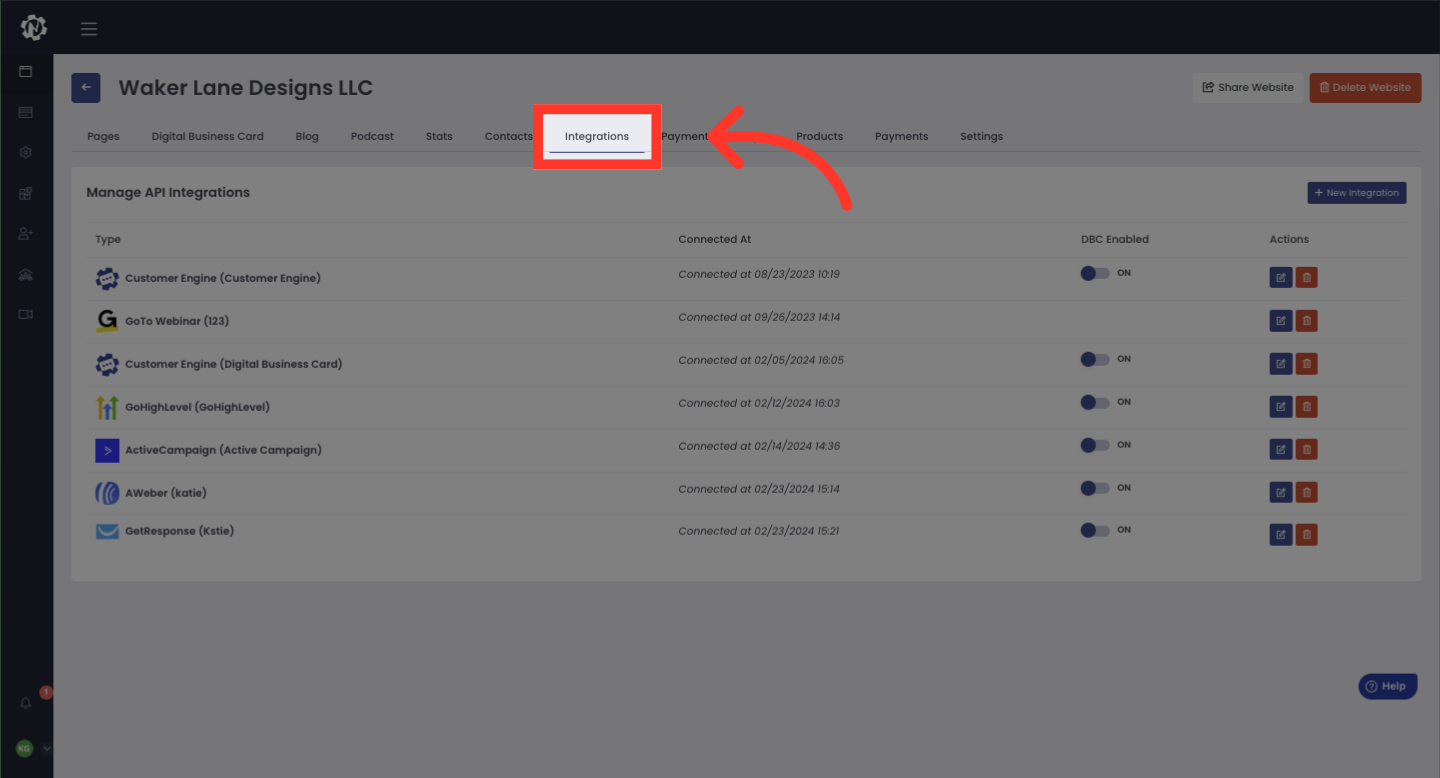Edit Customer Engine (Digital Business Card) integration
The image size is (1440, 778).
[x=1281, y=364]
